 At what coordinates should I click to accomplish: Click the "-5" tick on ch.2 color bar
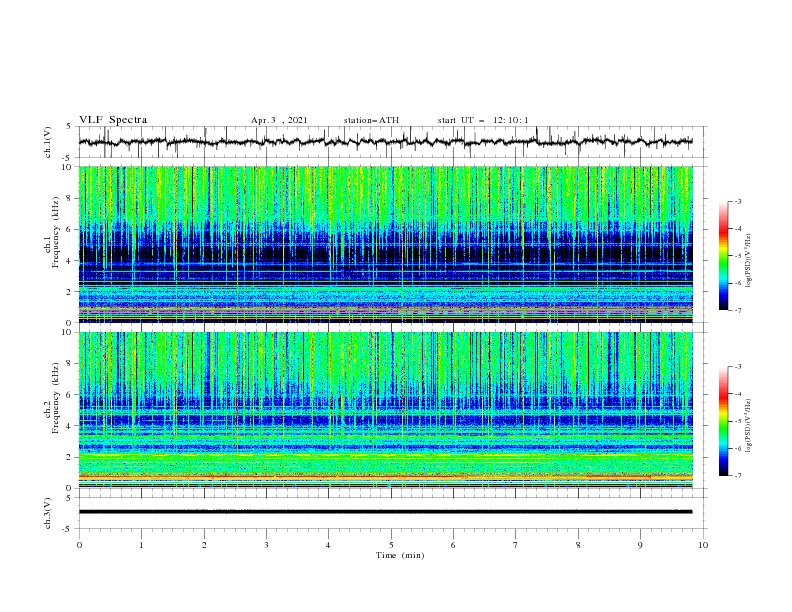pyautogui.click(x=737, y=421)
